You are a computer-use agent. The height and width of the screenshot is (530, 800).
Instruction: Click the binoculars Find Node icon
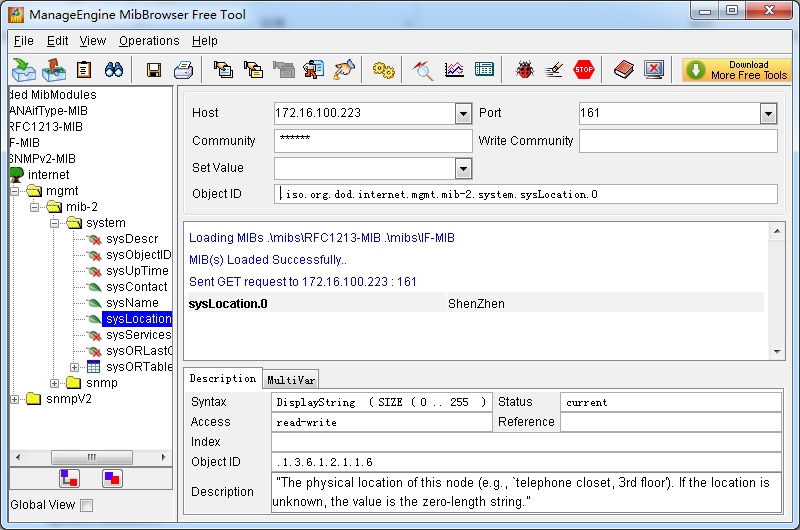[114, 70]
